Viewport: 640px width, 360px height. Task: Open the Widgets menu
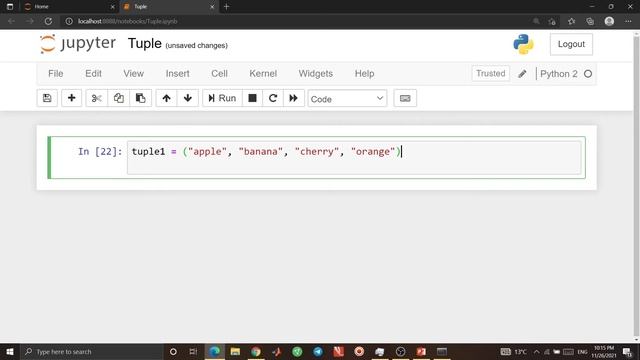point(316,74)
